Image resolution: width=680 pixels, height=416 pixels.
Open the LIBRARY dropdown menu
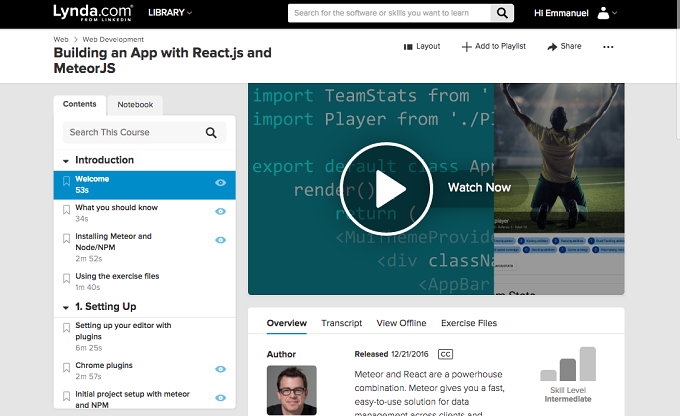pos(170,13)
